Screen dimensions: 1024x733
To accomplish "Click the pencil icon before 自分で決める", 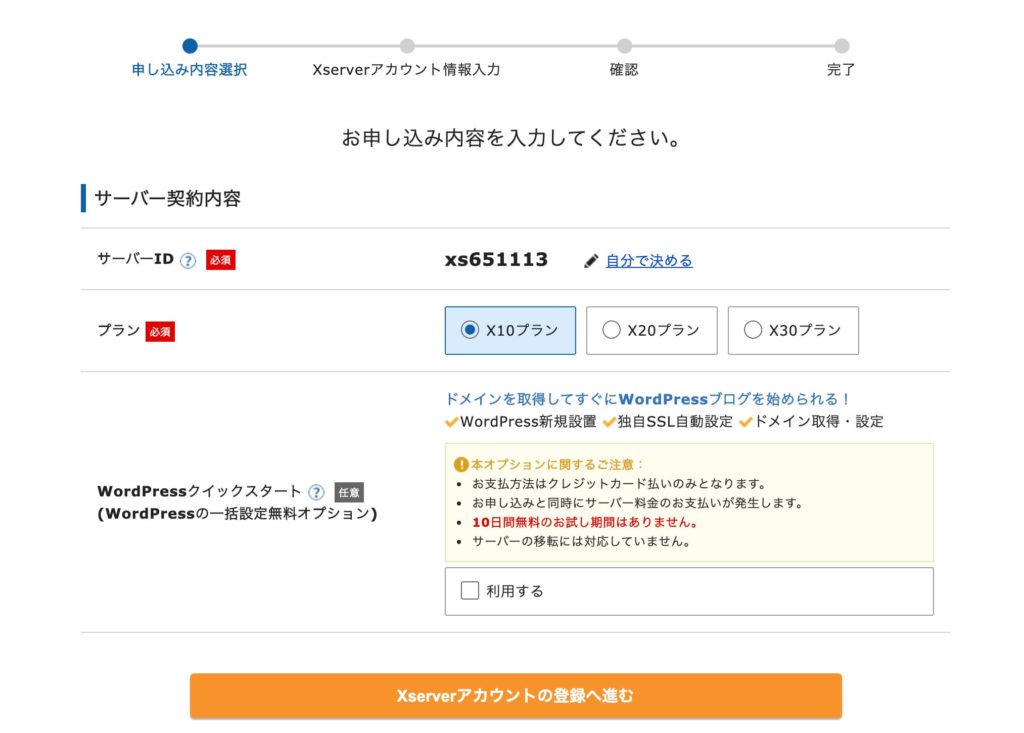I will pos(591,261).
